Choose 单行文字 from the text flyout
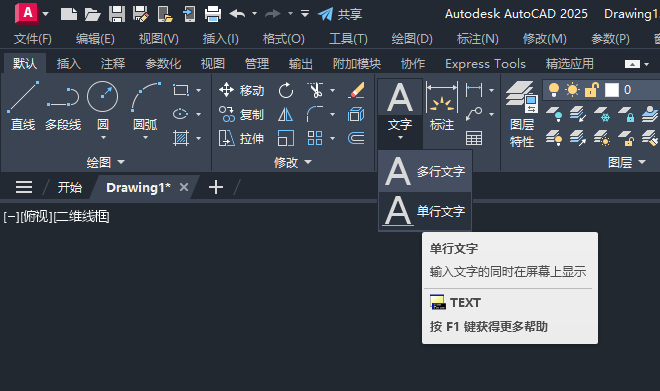 425,211
